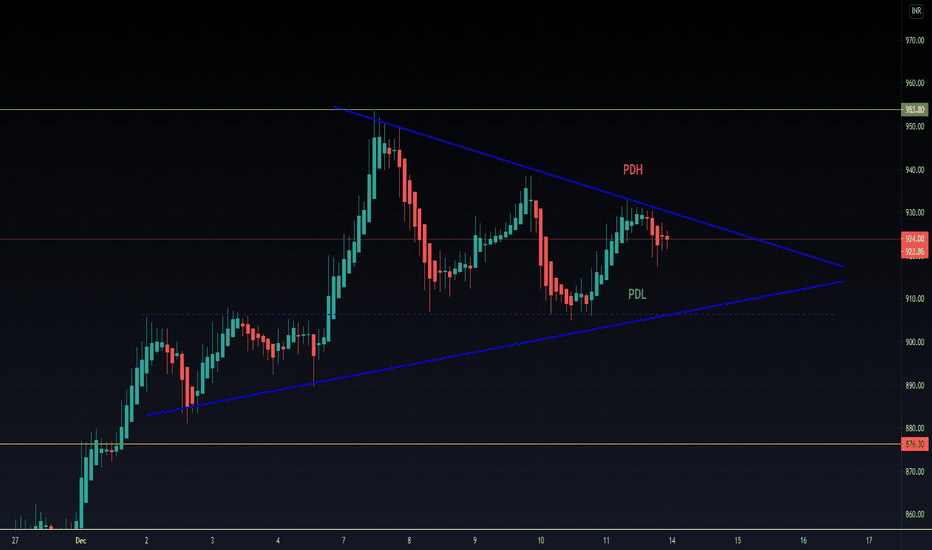Click the 870.00 price axis label
The height and width of the screenshot is (550, 932).
(x=915, y=472)
